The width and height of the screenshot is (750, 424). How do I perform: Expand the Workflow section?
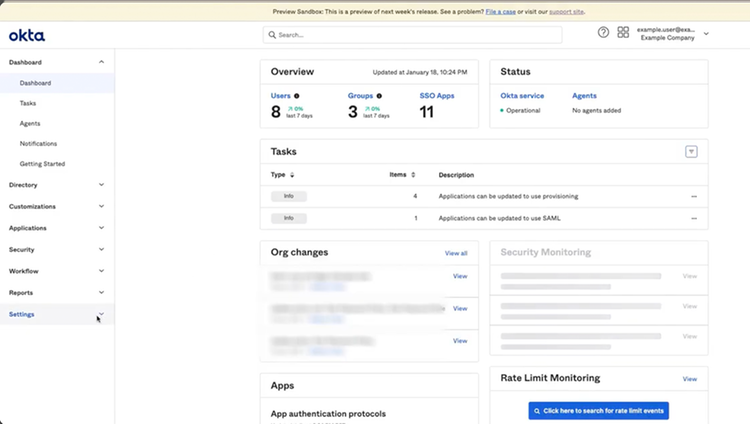tap(56, 271)
